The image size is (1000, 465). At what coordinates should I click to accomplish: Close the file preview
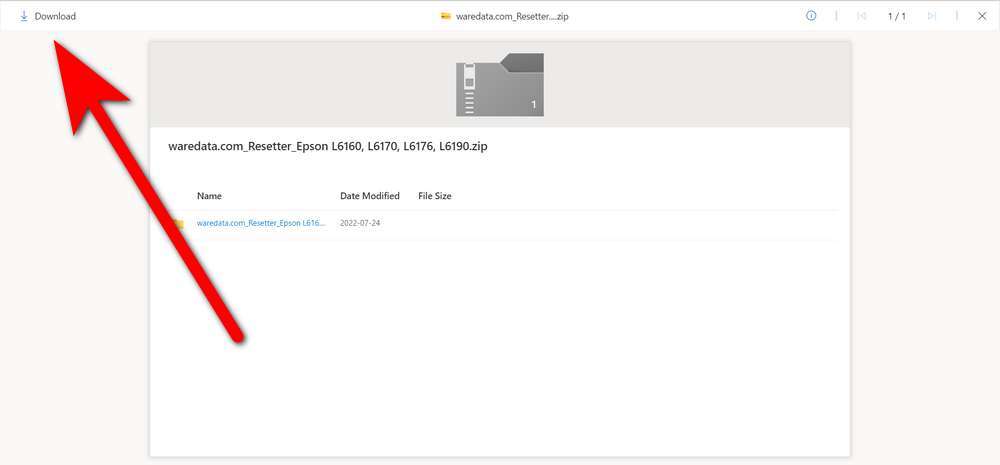(x=982, y=16)
